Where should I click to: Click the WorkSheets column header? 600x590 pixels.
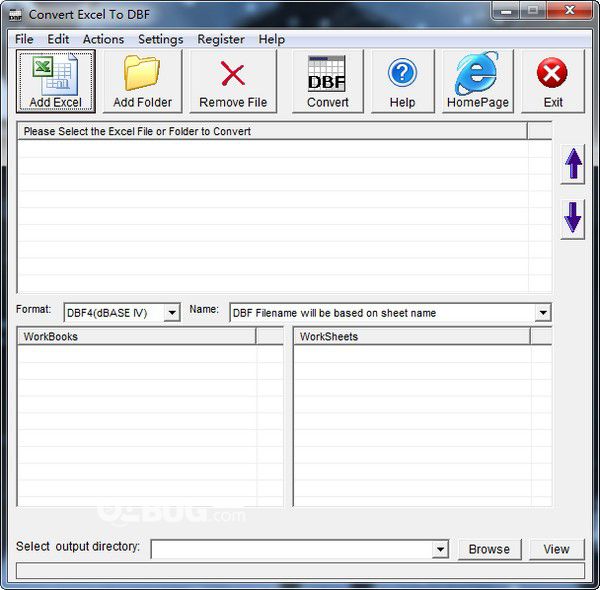[x=412, y=336]
